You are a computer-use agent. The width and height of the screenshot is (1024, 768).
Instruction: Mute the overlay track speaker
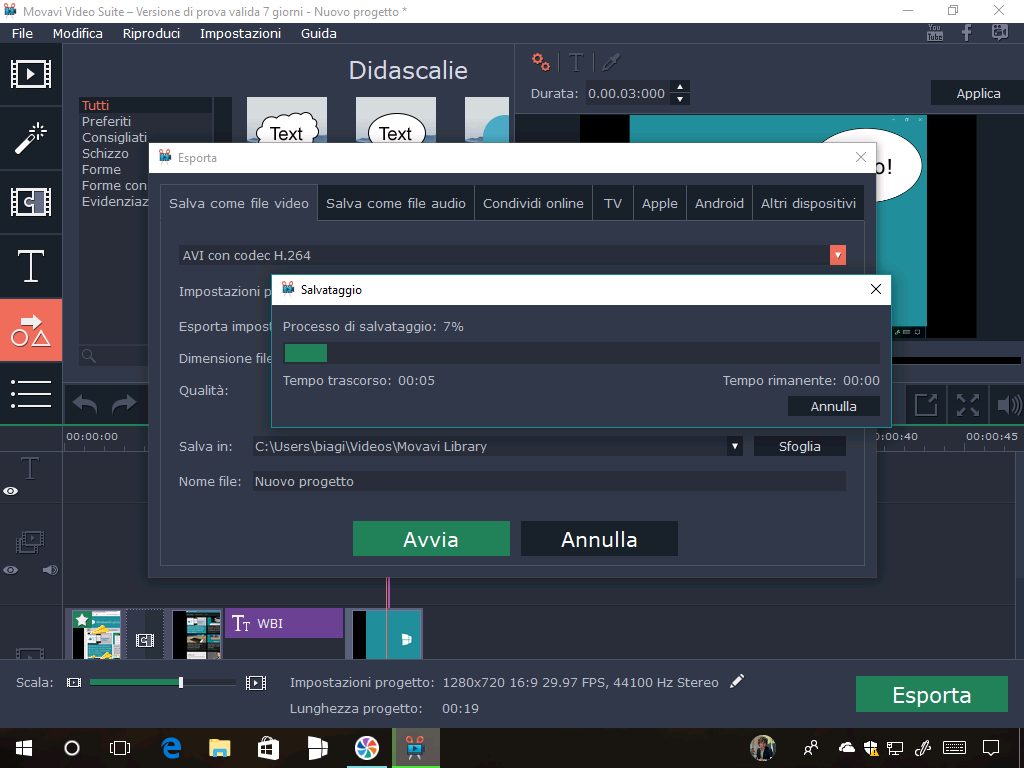coord(50,570)
